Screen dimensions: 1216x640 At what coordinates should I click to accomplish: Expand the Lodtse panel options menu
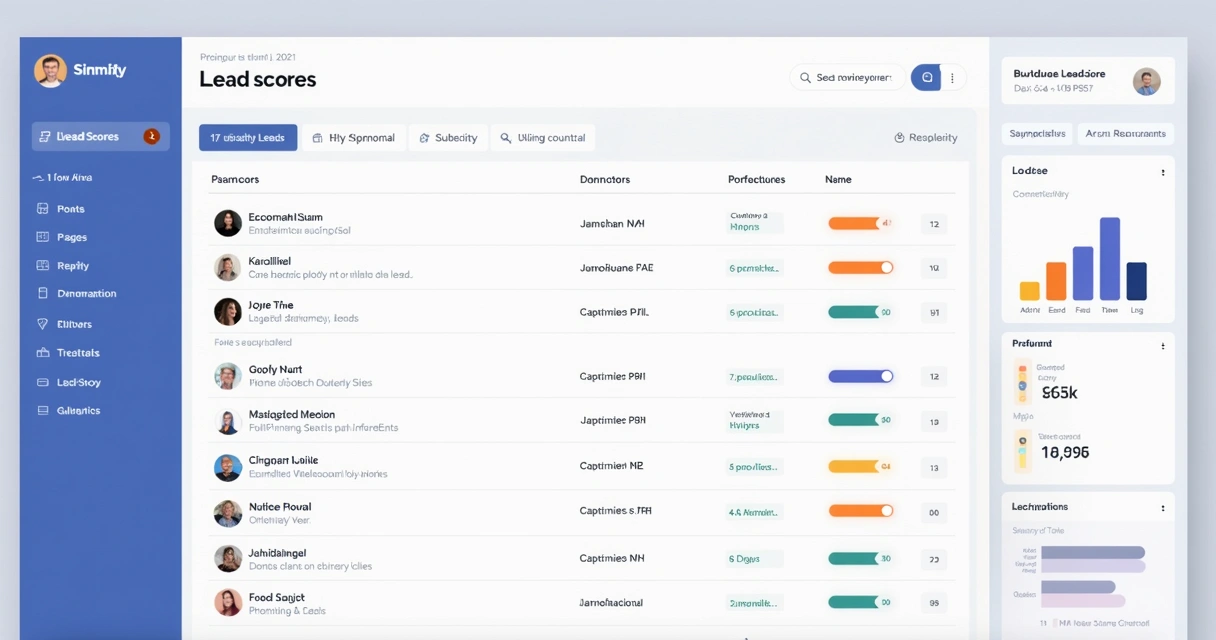point(1162,172)
